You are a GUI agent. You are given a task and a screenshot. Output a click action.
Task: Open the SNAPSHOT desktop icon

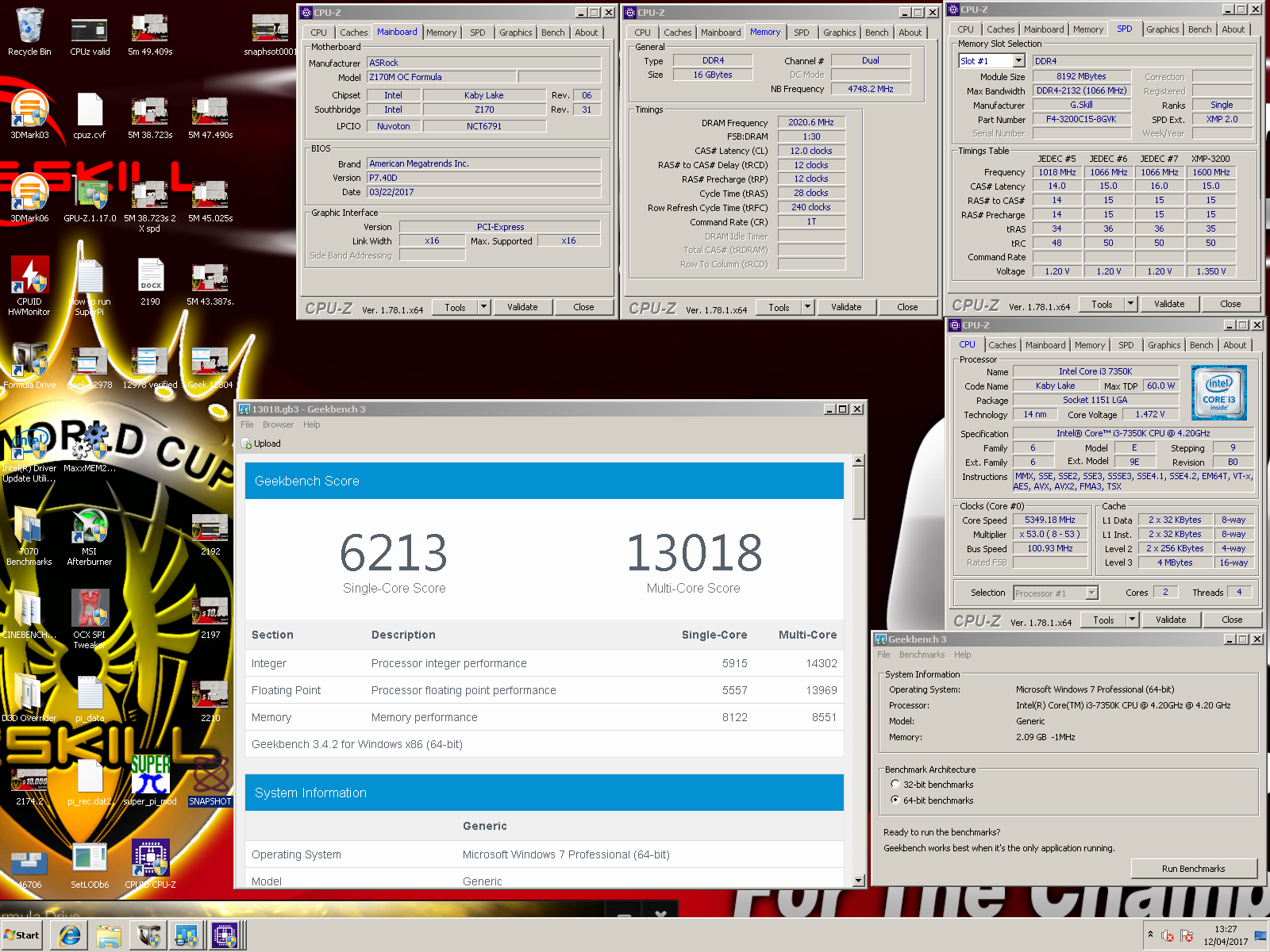pyautogui.click(x=210, y=780)
